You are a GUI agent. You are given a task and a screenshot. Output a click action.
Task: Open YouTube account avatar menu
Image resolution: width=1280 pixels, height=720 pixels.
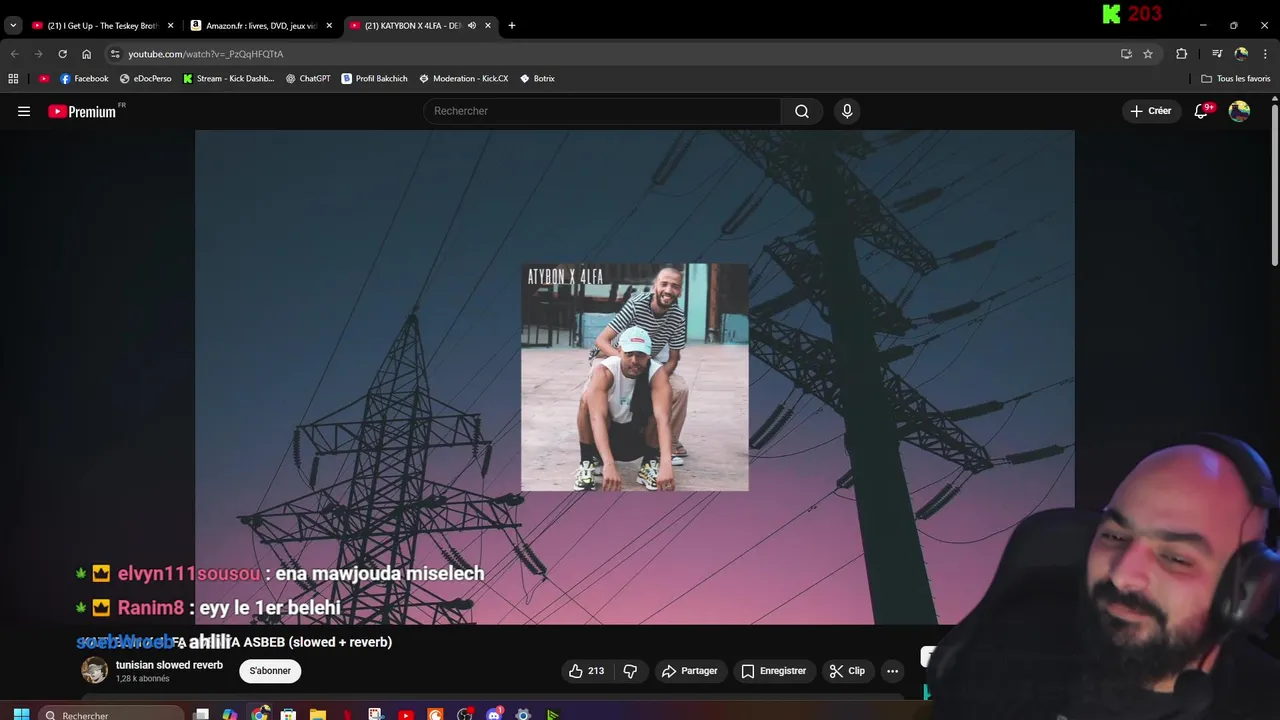[1239, 111]
